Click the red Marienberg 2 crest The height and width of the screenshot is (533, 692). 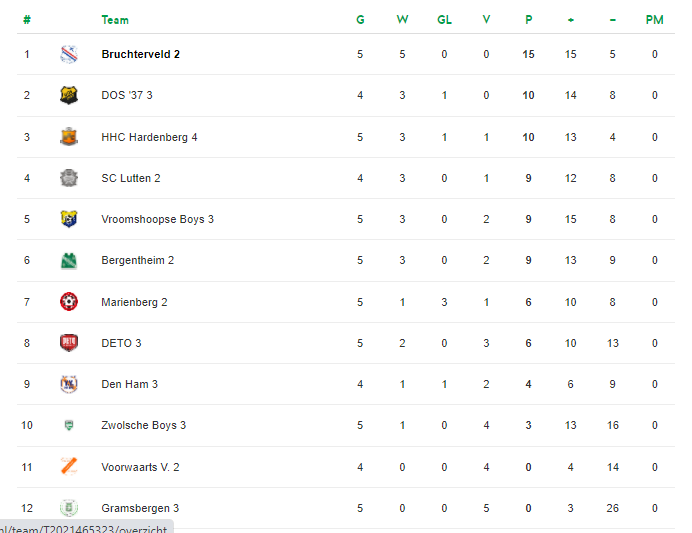pos(69,302)
